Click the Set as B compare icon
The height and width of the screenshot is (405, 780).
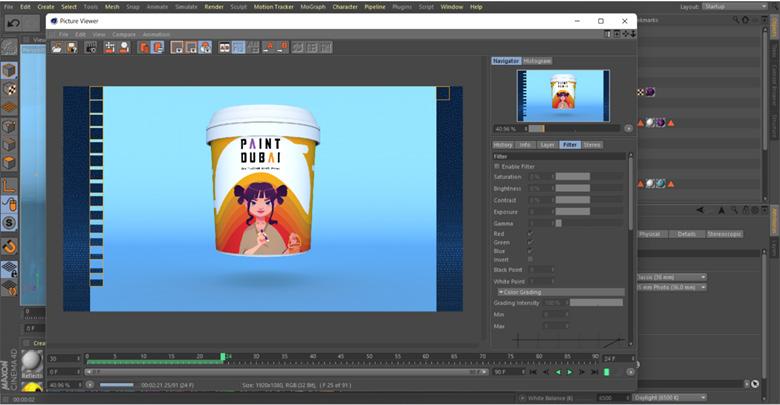191,47
